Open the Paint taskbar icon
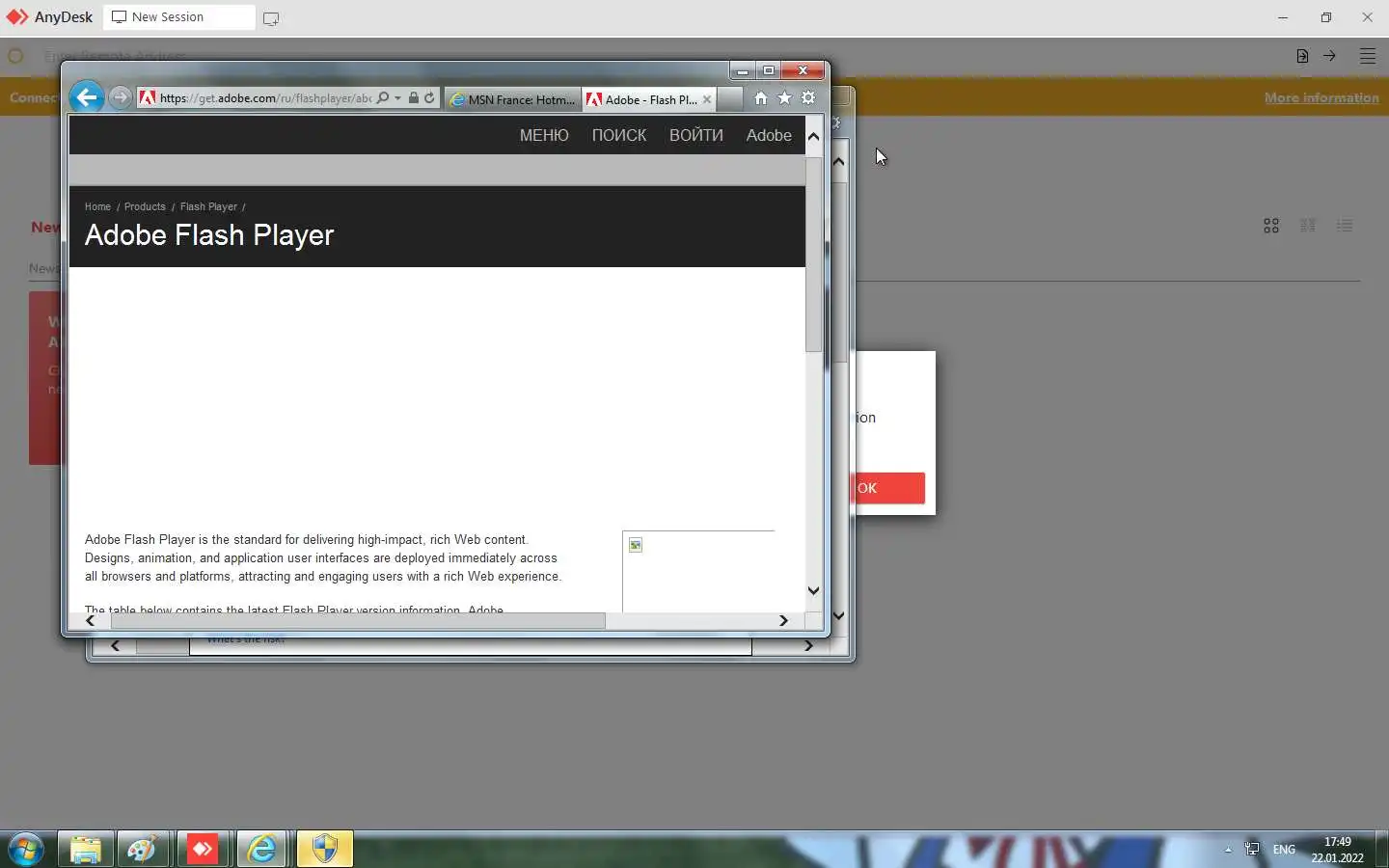The image size is (1389, 868). coord(144,850)
